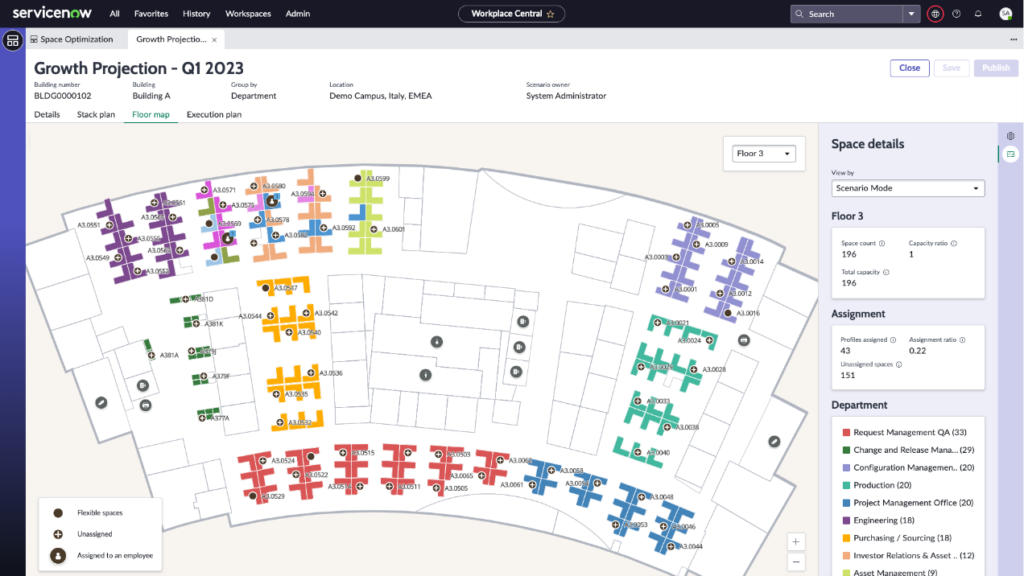Click the help question mark icon in the header
The height and width of the screenshot is (576, 1024).
pyautogui.click(x=956, y=13)
